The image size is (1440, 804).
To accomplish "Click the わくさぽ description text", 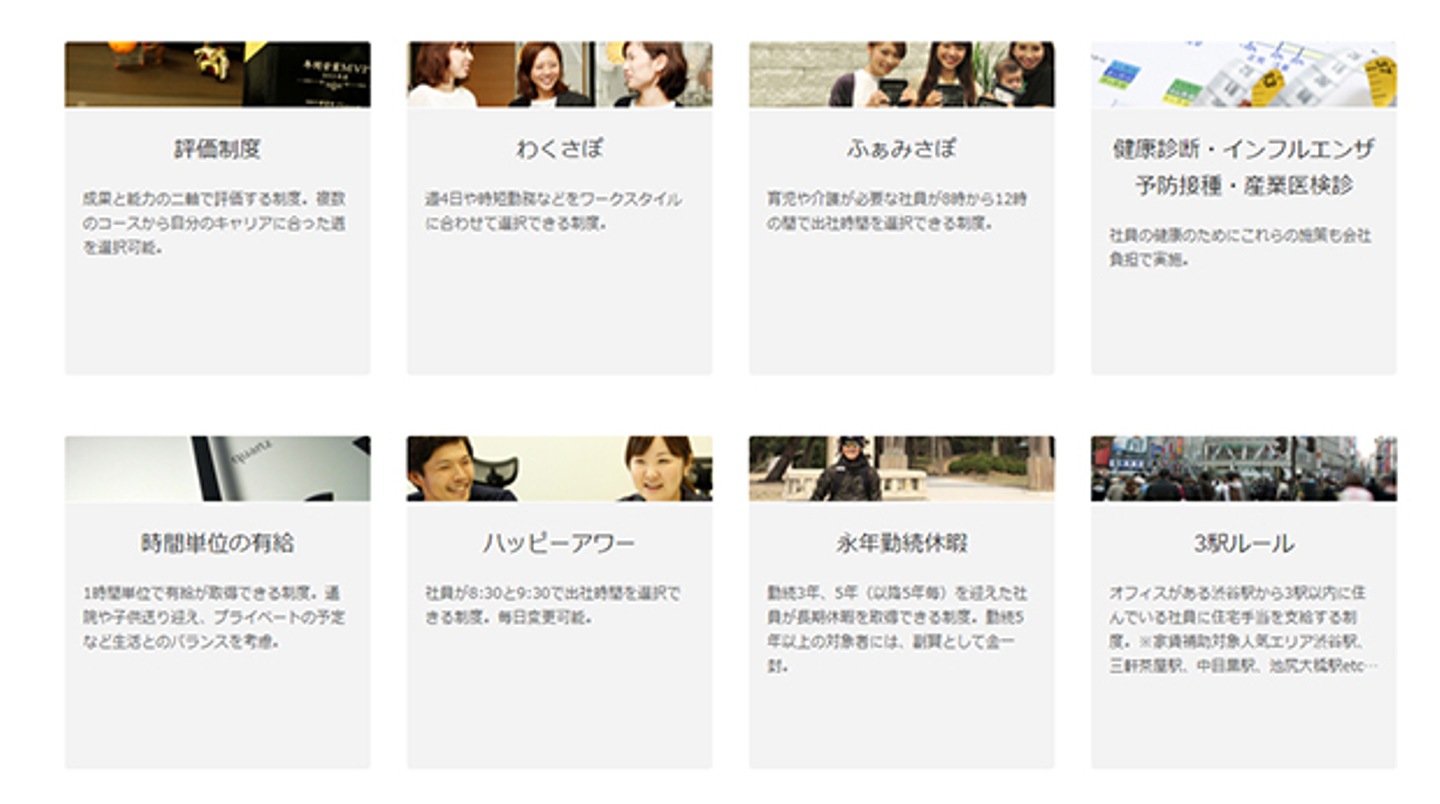I will click(554, 211).
